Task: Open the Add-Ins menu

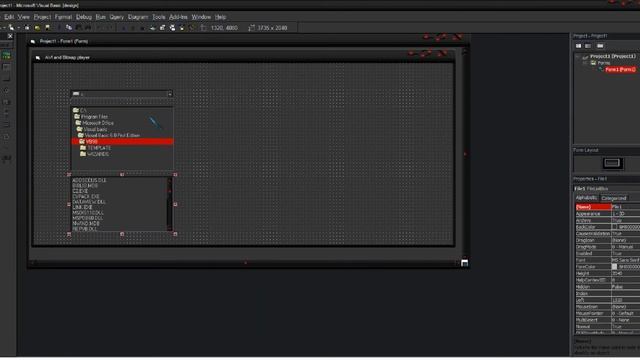Action: coord(178,17)
